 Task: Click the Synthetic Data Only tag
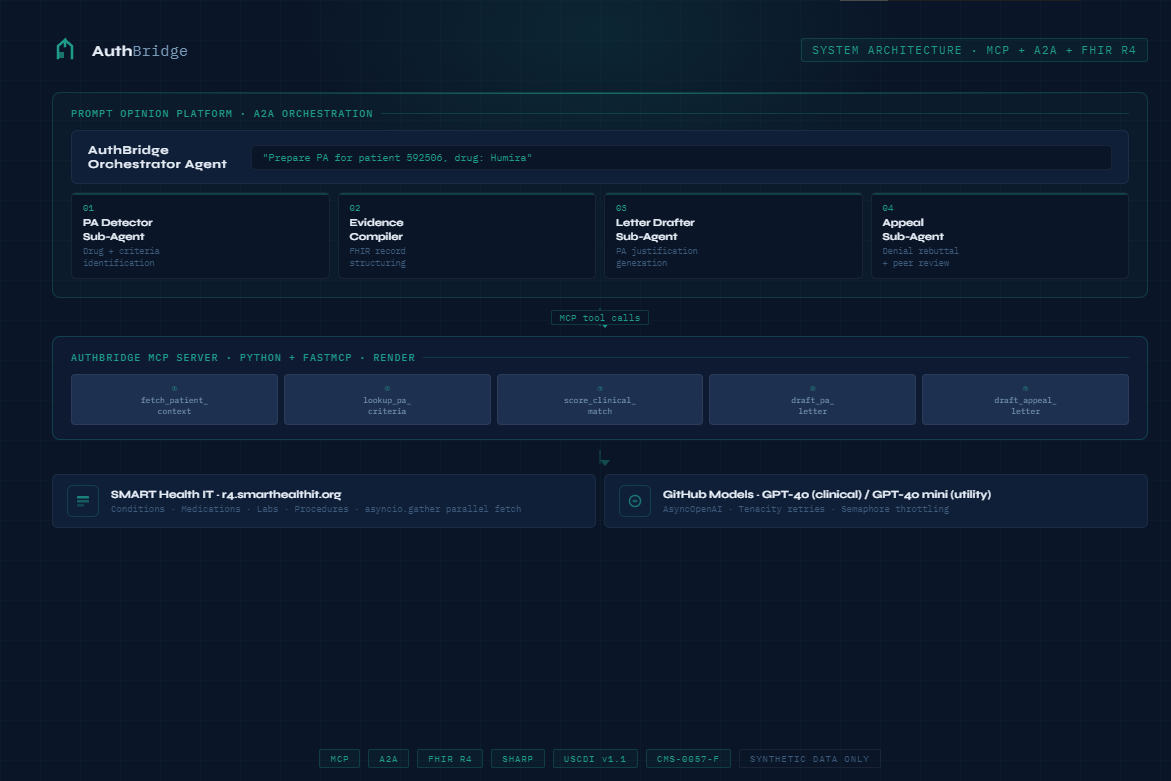pos(810,759)
